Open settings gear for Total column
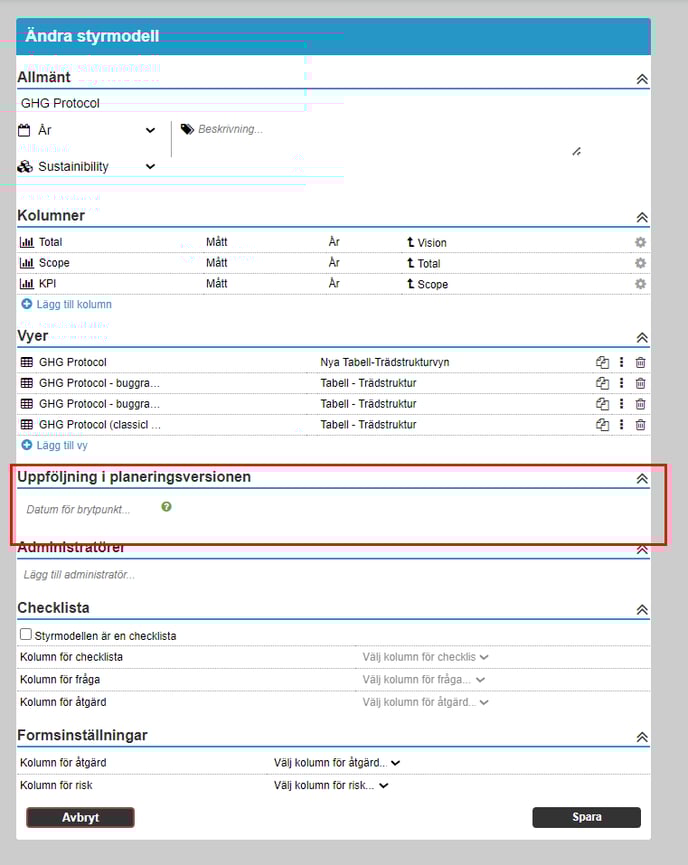 point(640,242)
